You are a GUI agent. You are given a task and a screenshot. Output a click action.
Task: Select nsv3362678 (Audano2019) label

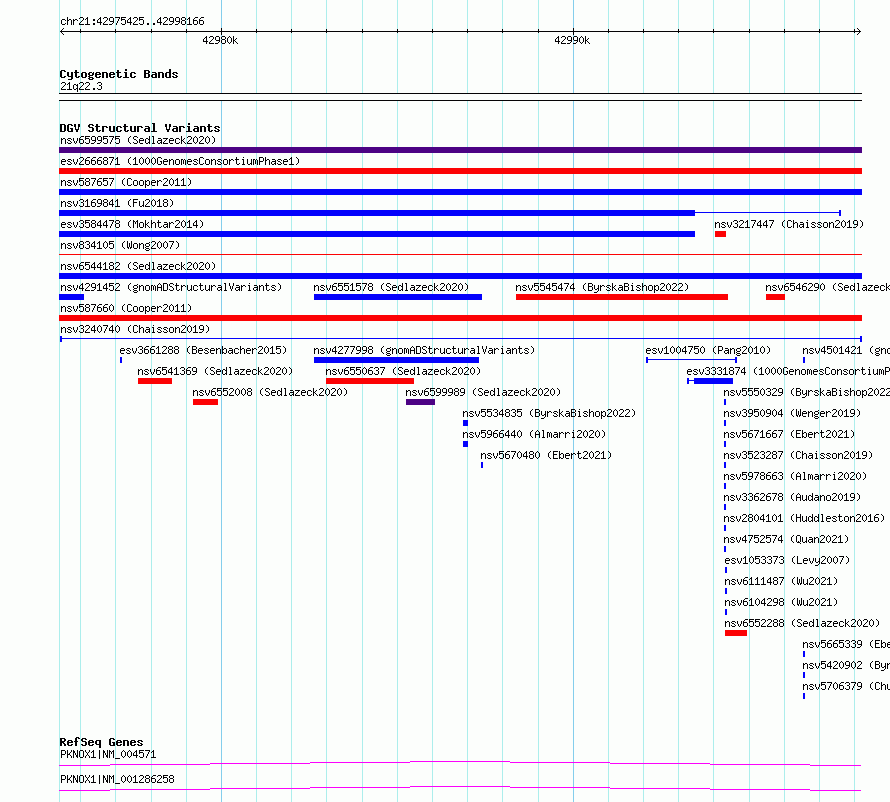(x=792, y=497)
